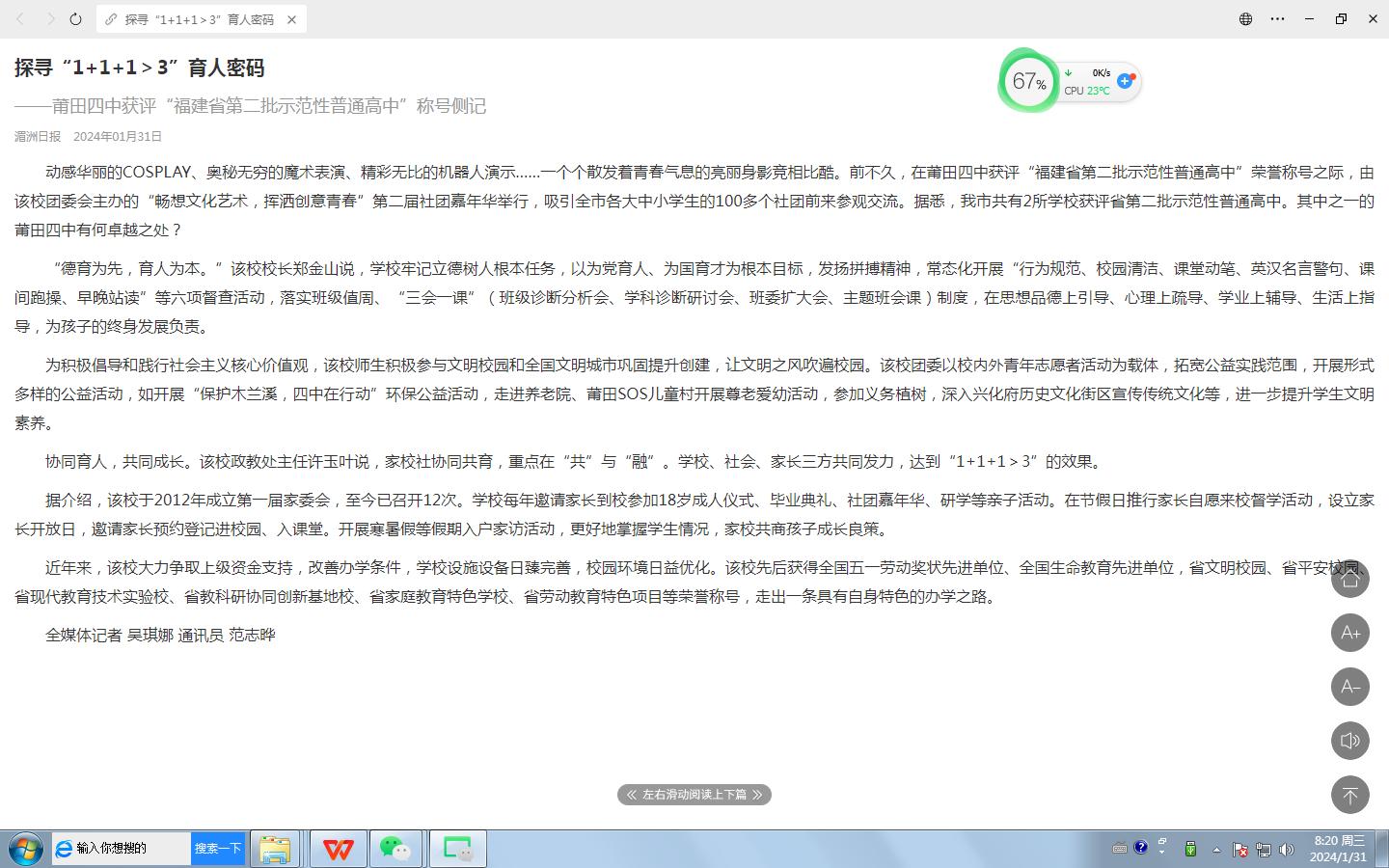The image size is (1389, 868).
Task: Go to next article with right double chevron
Action: coord(757,795)
